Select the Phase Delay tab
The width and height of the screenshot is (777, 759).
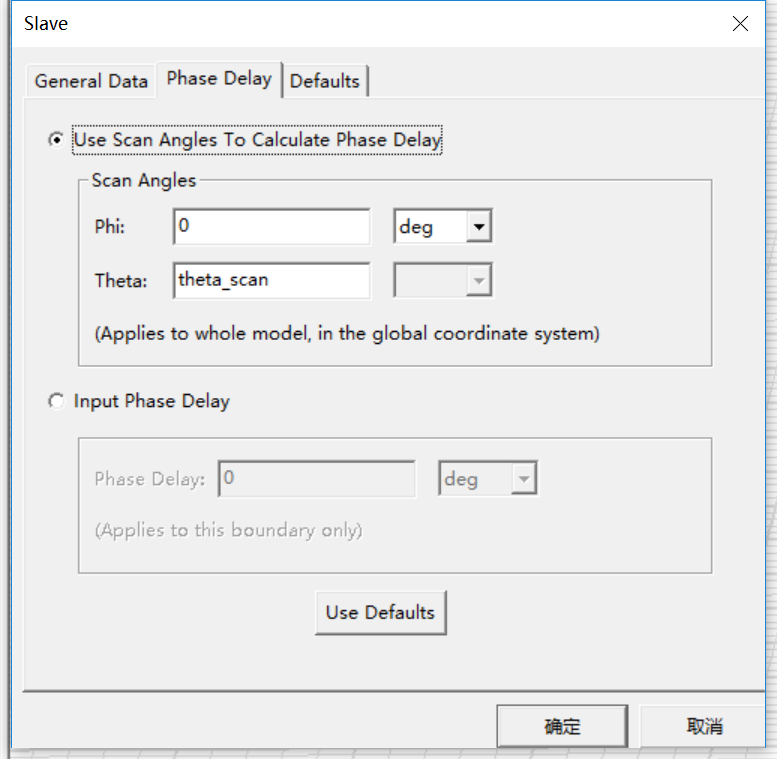(219, 79)
